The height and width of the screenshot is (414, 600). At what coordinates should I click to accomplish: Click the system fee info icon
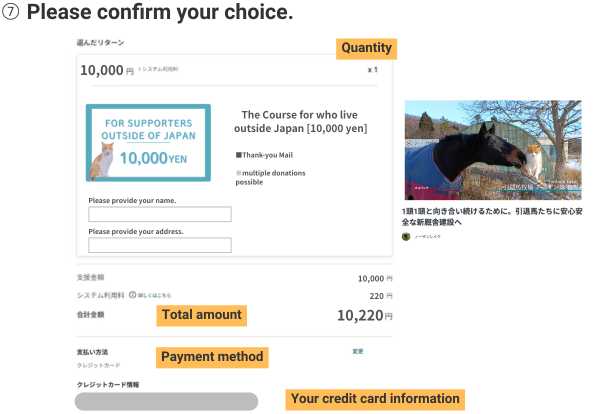tap(132, 295)
